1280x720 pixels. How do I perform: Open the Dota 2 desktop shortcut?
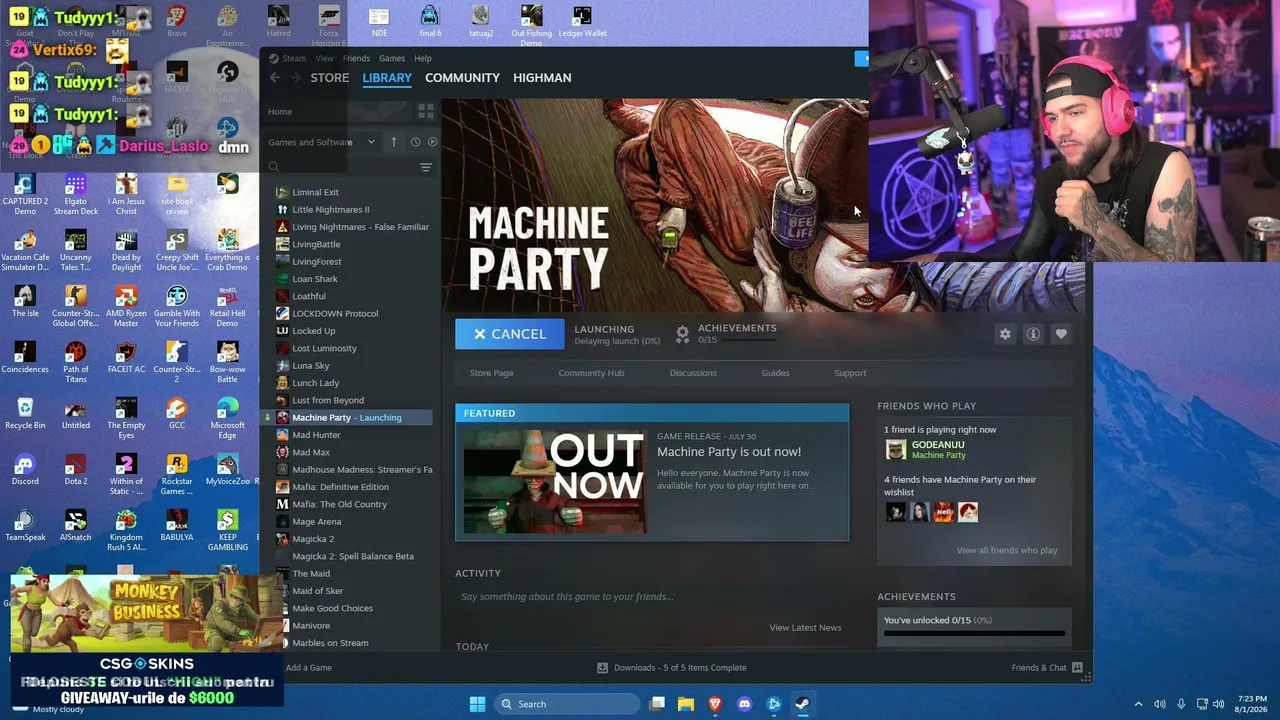coord(76,470)
